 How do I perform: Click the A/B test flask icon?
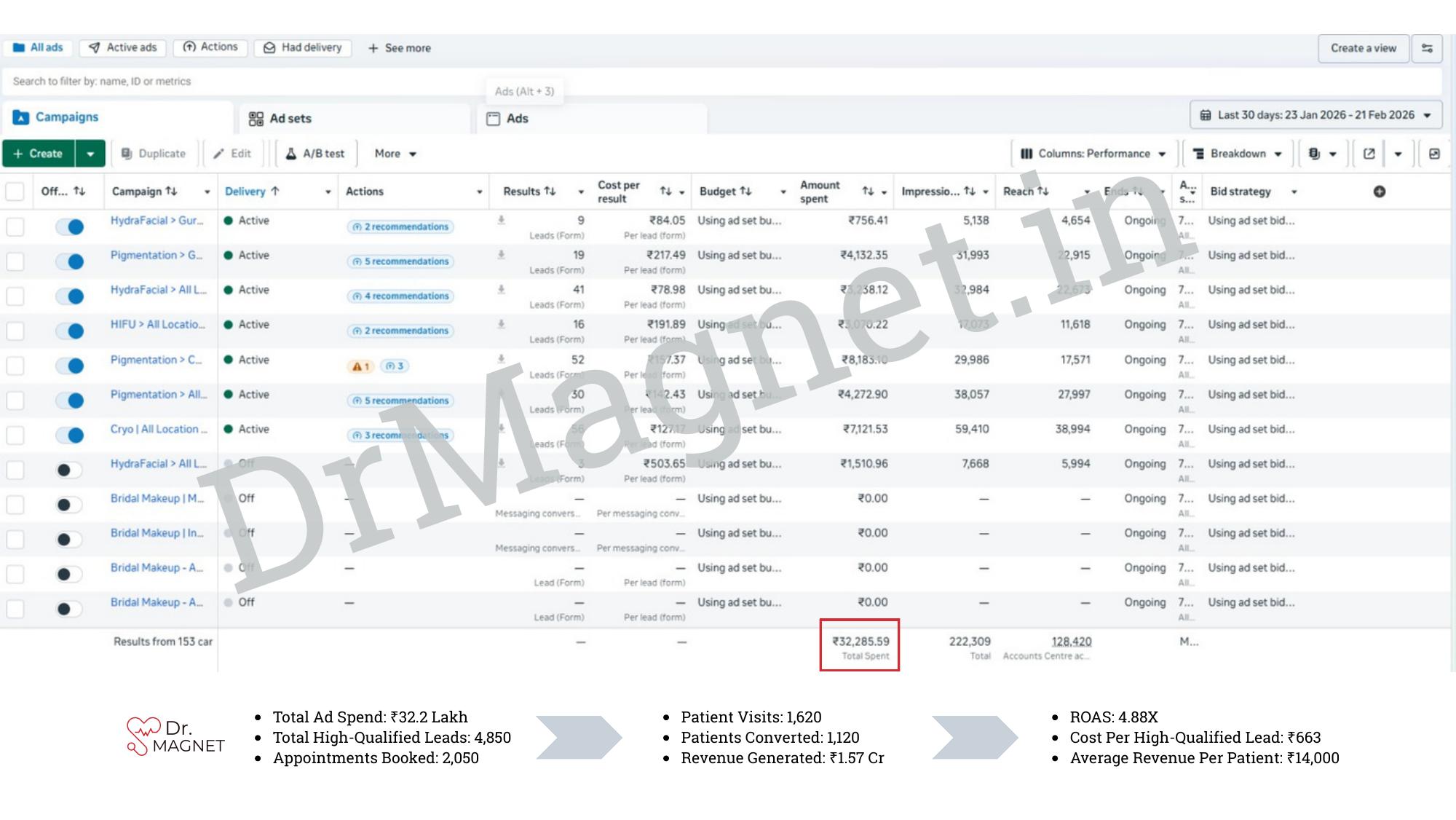(x=290, y=154)
